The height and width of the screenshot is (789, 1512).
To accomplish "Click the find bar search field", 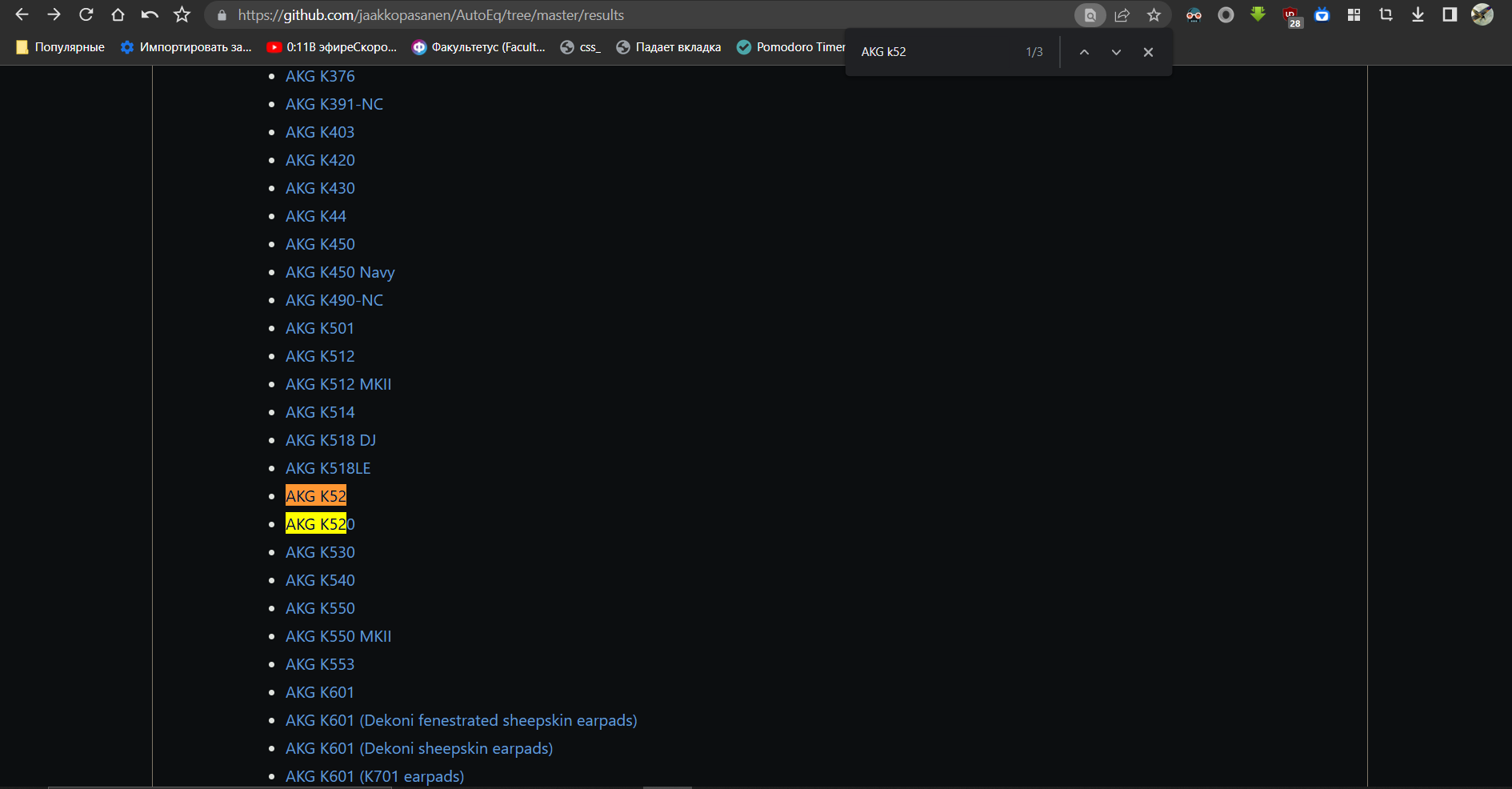I will 936,52.
